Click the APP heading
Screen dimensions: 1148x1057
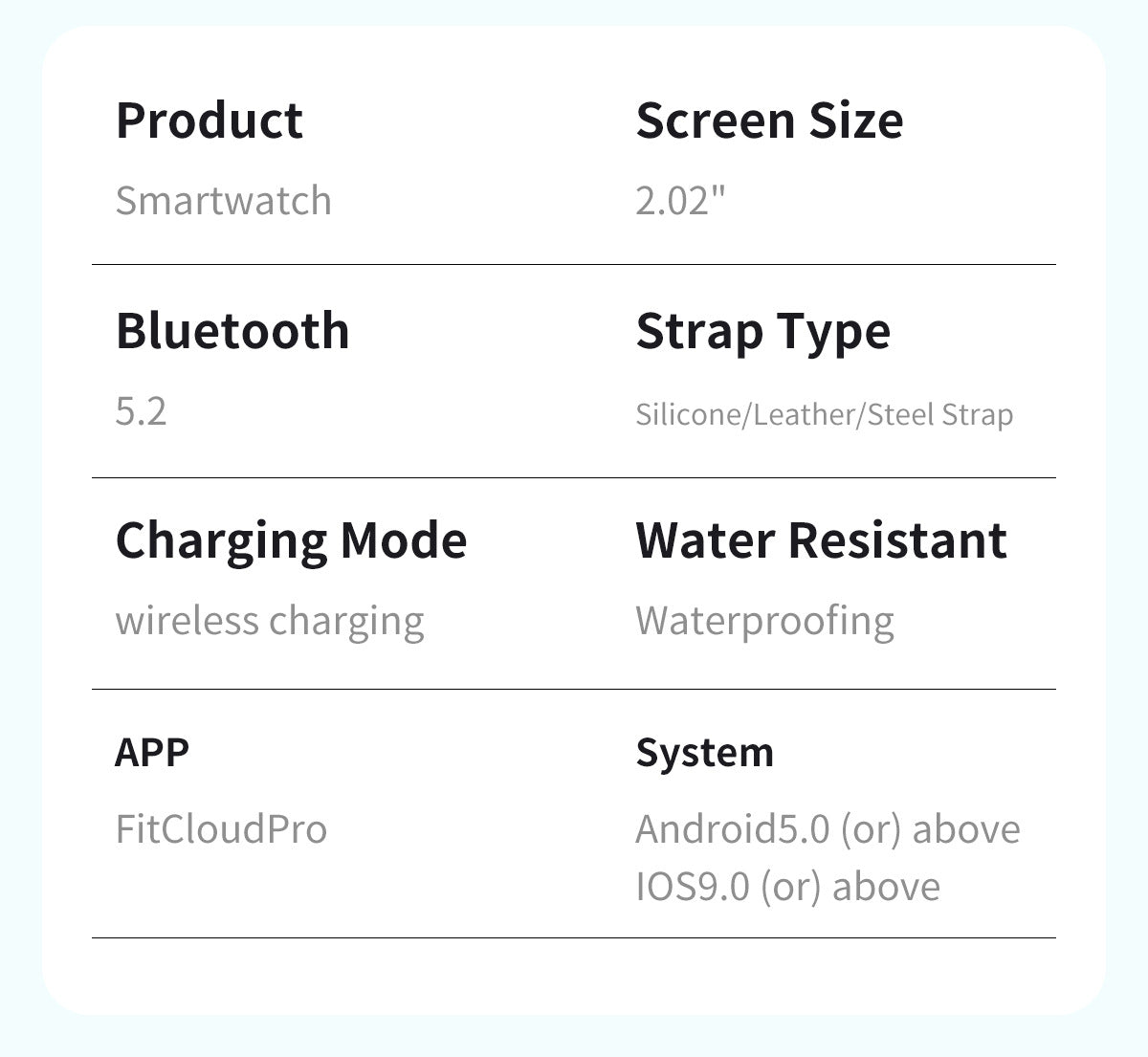coord(152,753)
